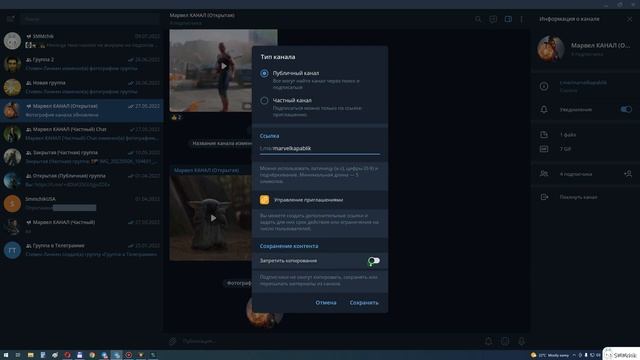Image resolution: width=640 pixels, height=360 pixels.
Task: Click the attachment paperclip icon
Action: [173, 341]
